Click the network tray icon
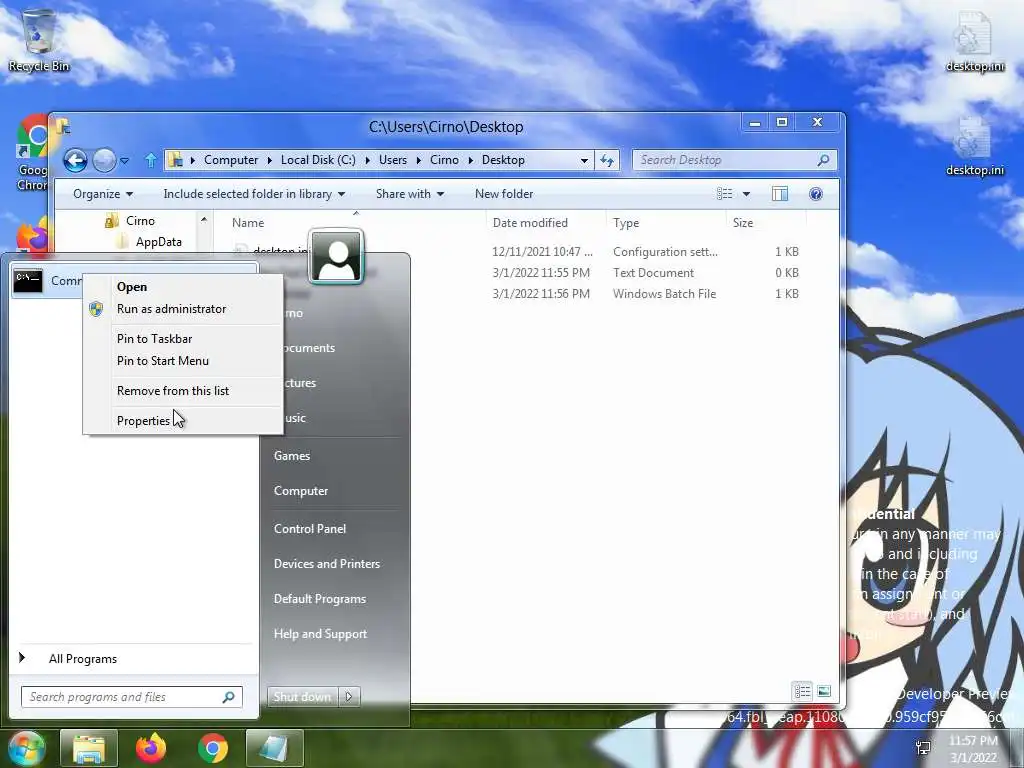 (923, 748)
